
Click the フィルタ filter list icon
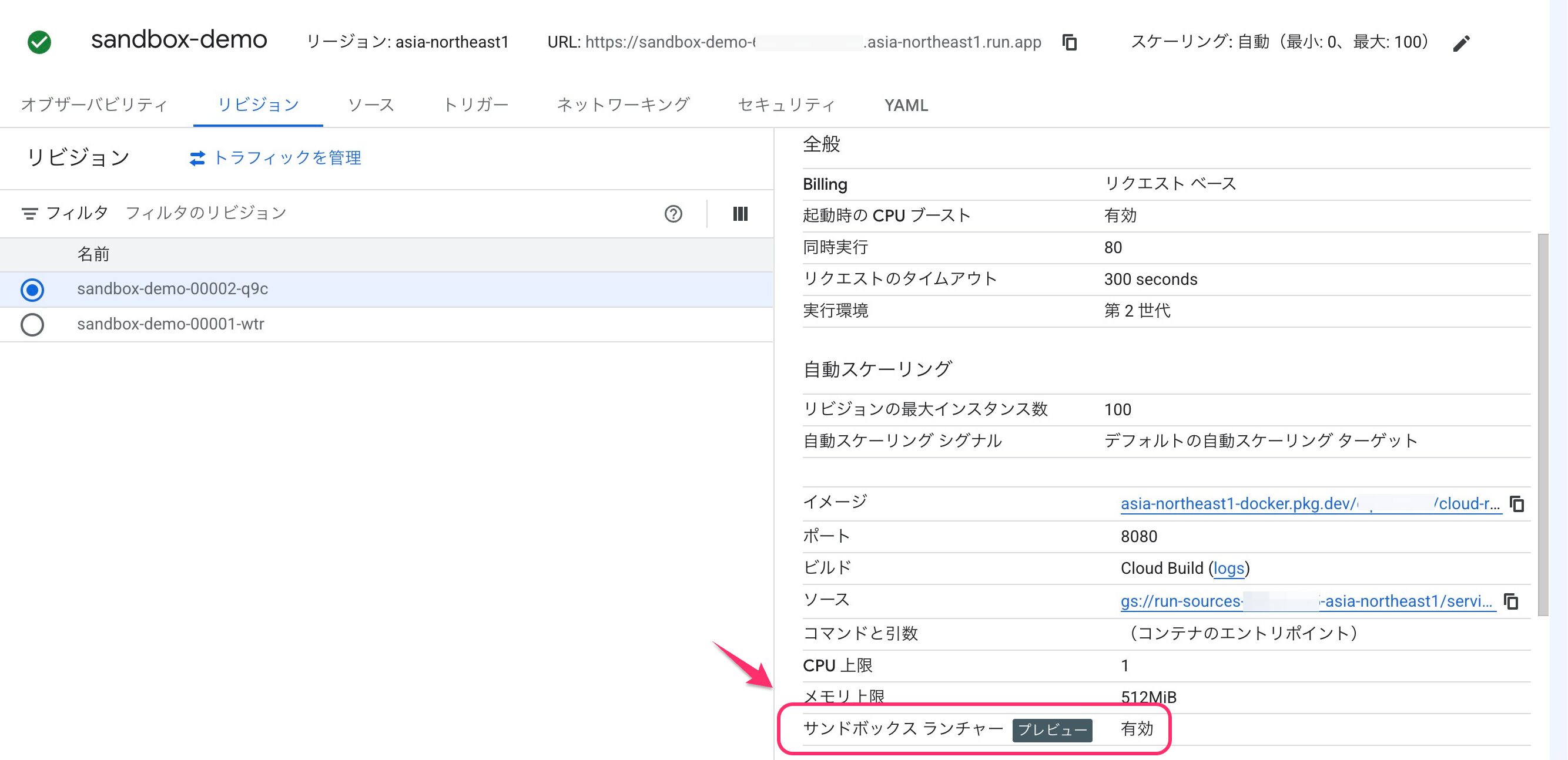[29, 214]
